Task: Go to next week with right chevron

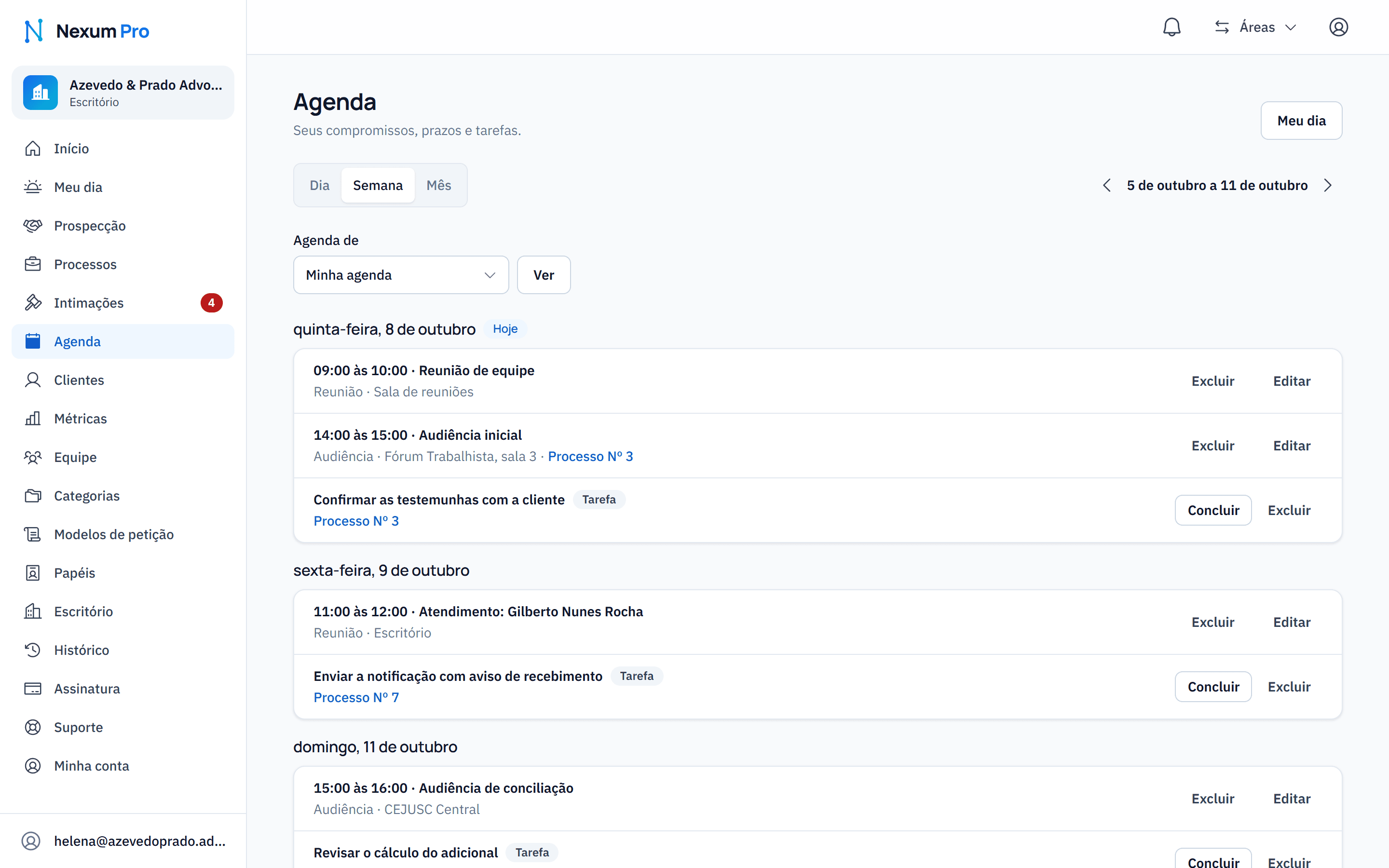Action: pyautogui.click(x=1328, y=186)
